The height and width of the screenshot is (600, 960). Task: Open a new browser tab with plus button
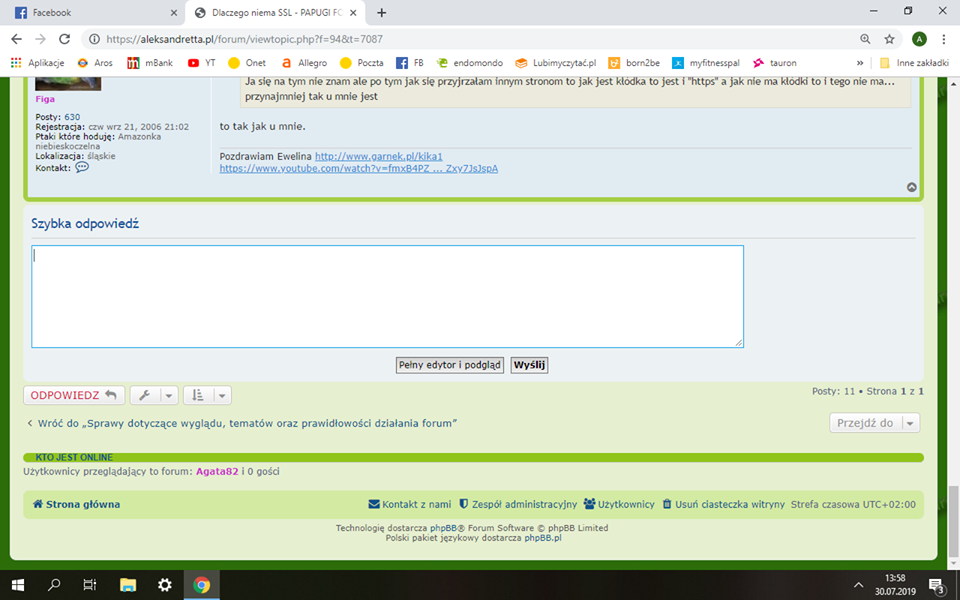coord(381,13)
